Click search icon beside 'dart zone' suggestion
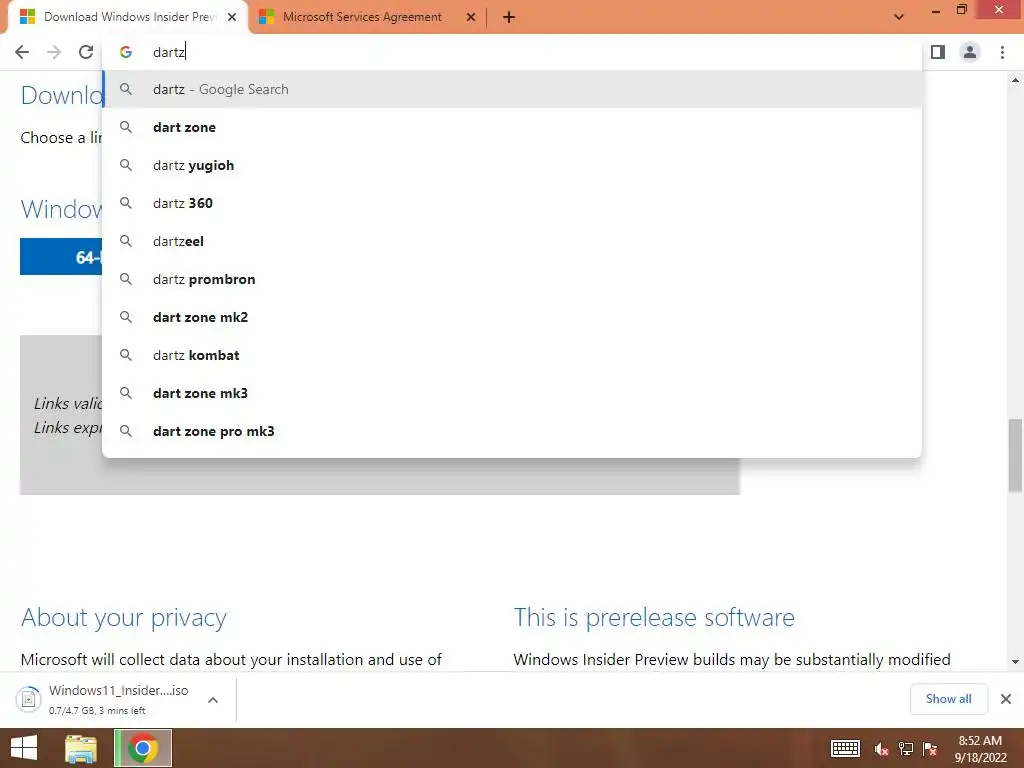Viewport: 1024px width, 768px height. tap(126, 127)
